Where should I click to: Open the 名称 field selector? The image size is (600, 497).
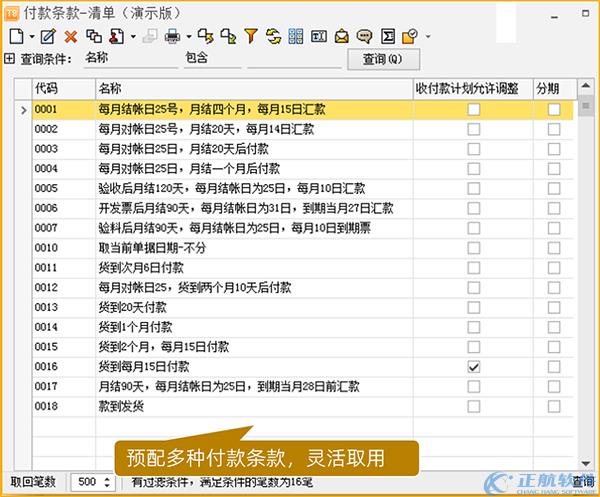point(131,59)
